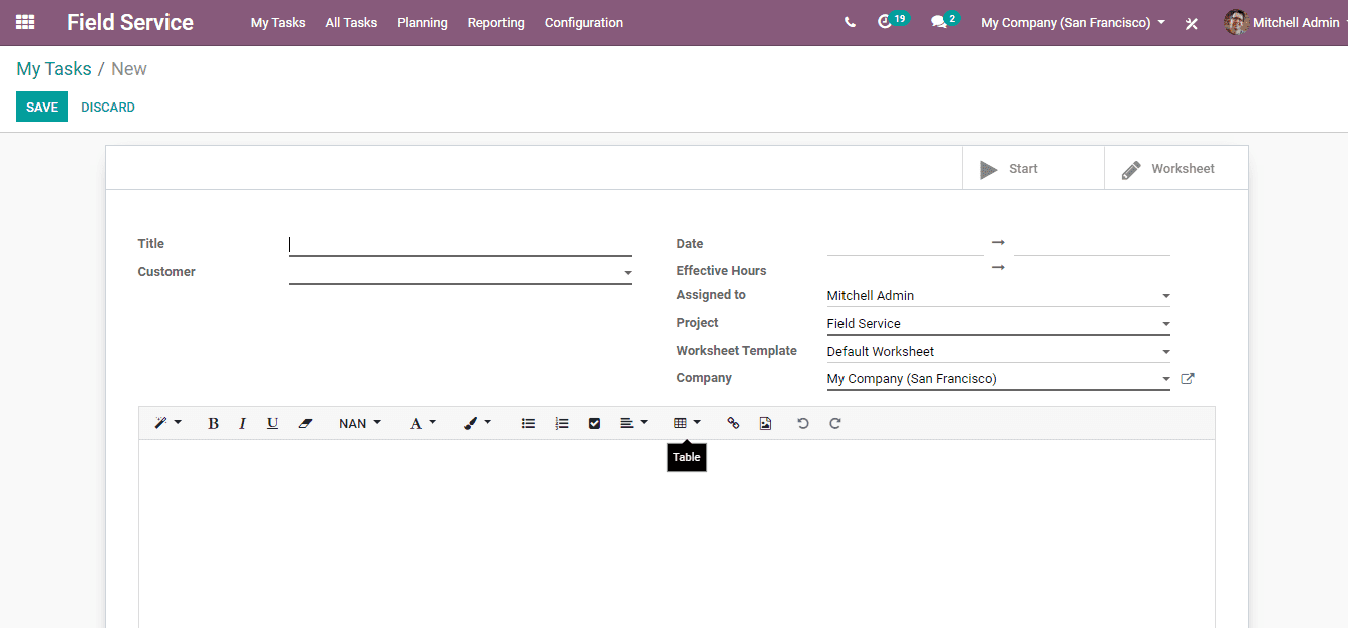Click the Start play icon
The height and width of the screenshot is (628, 1348).
[x=989, y=169]
